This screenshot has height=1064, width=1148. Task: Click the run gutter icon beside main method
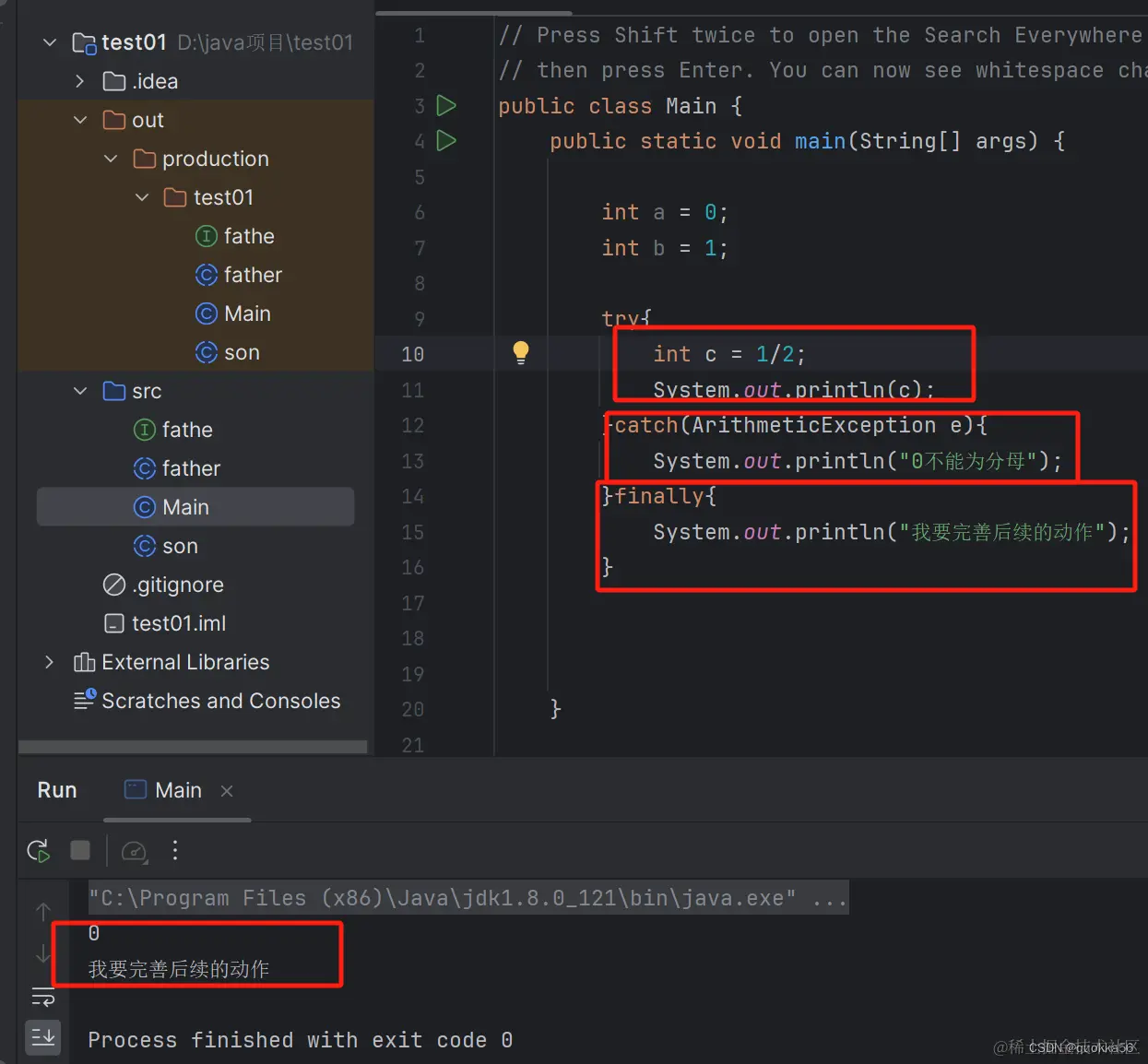click(446, 140)
